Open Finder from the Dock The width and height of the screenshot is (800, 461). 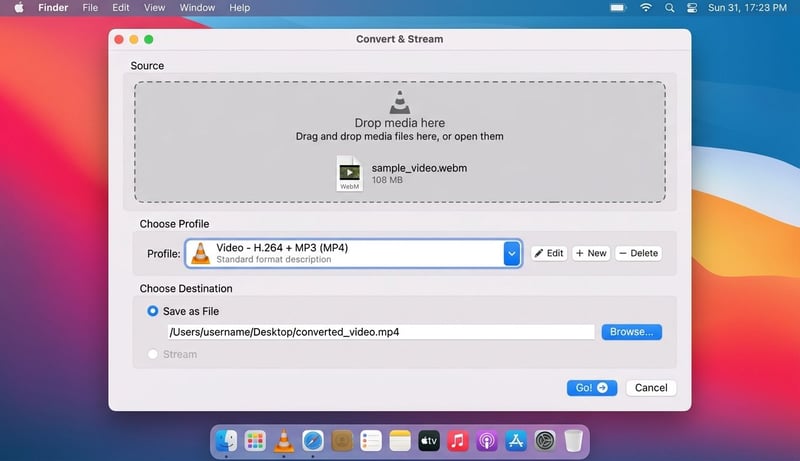pyautogui.click(x=226, y=440)
